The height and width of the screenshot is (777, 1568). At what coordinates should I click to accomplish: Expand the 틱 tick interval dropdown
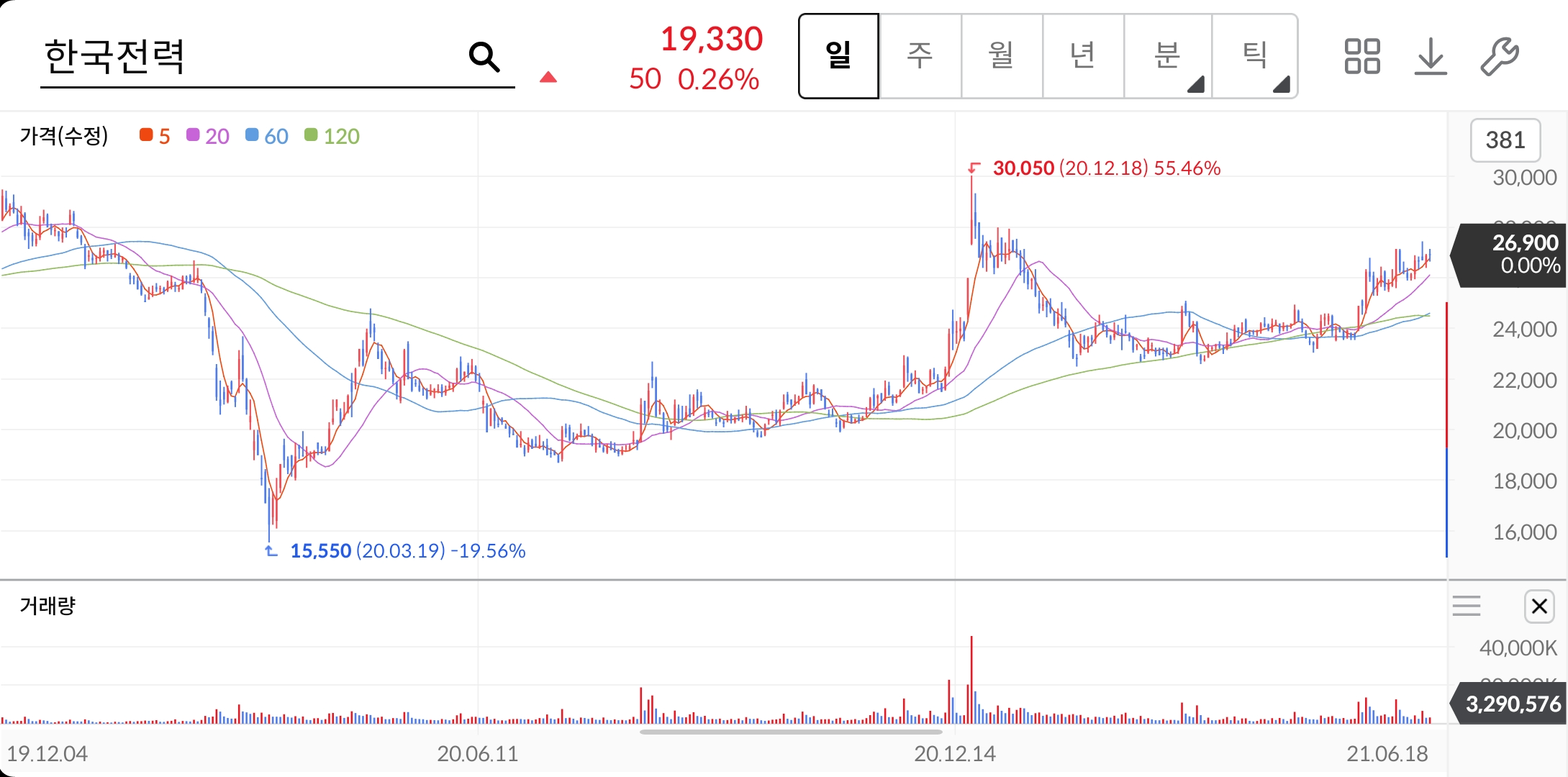(x=1255, y=56)
